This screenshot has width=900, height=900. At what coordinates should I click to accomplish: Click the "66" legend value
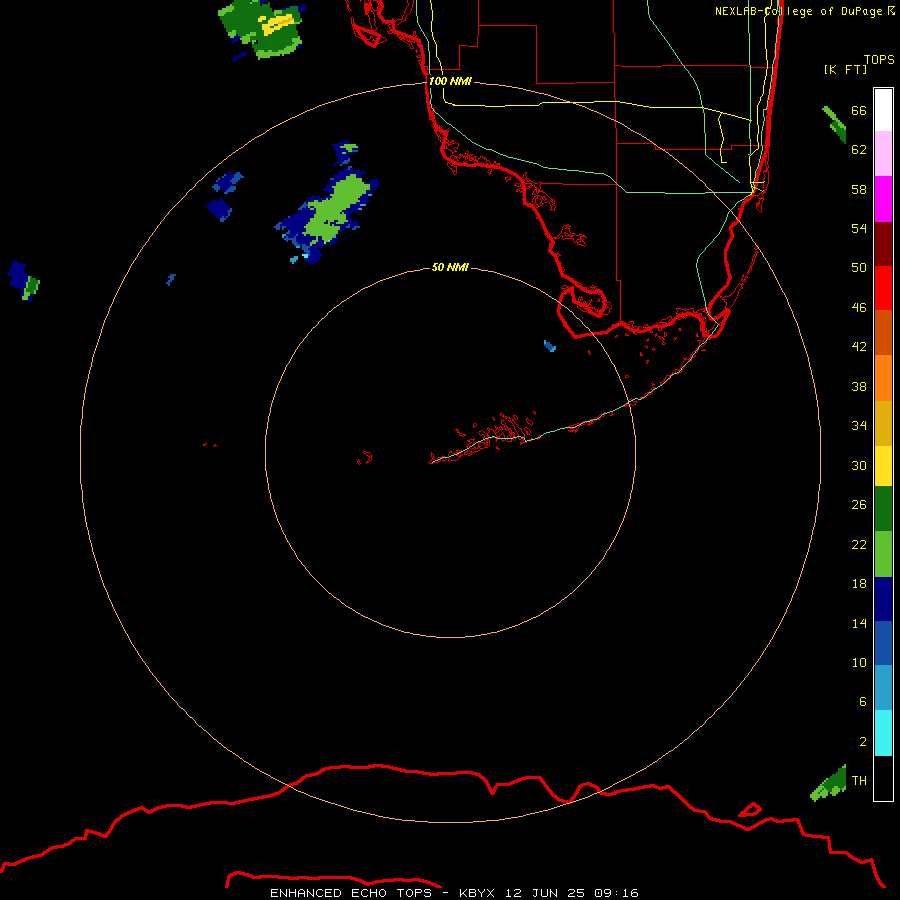point(859,110)
